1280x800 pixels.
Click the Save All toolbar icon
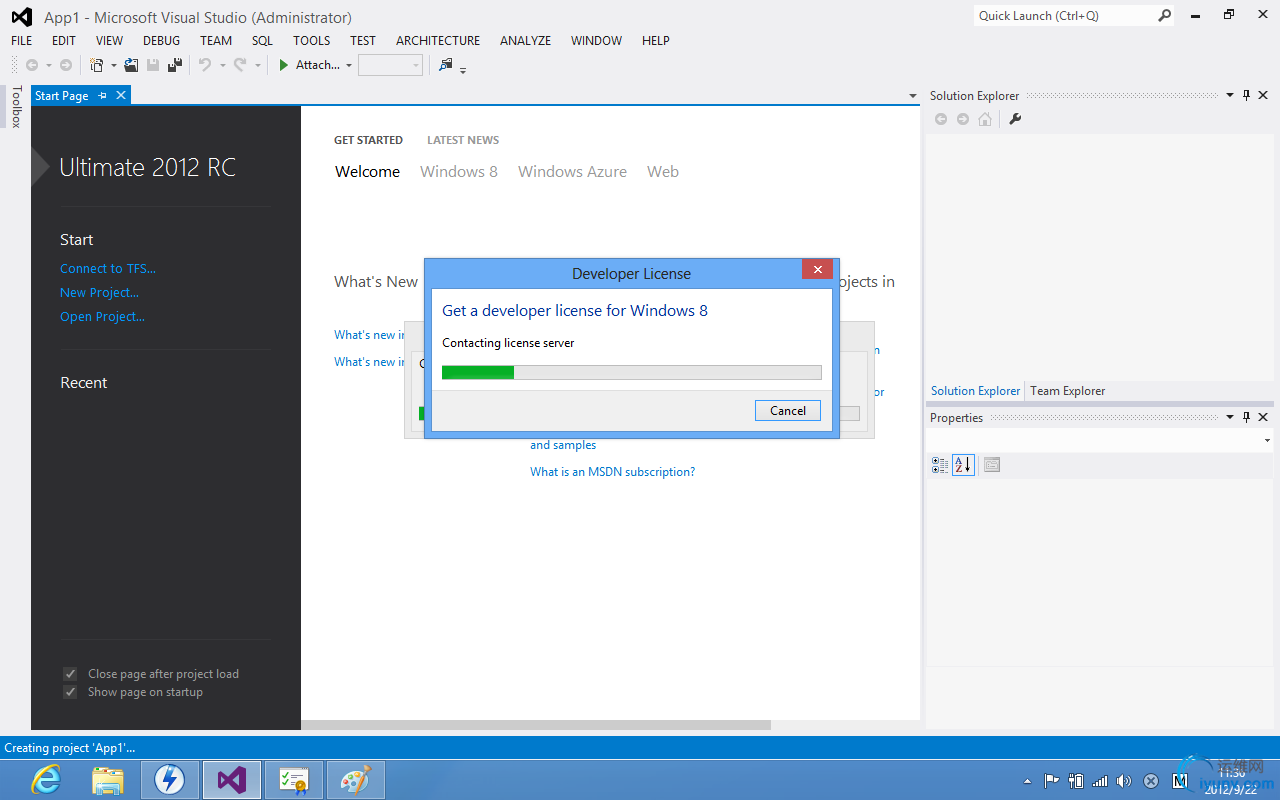point(175,65)
